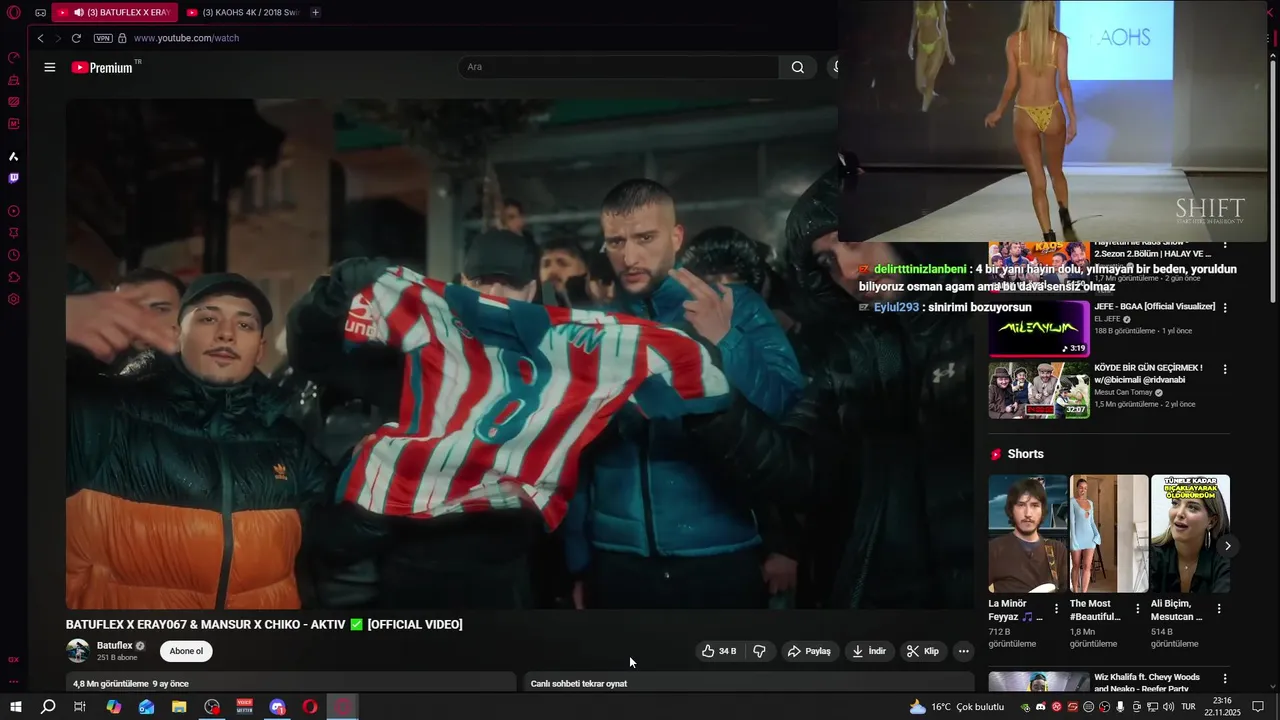Screen dimensions: 1280x720
Task: Open options for KÖYDE BİR GÜN GEÇİRMEK video
Action: coord(1225,369)
